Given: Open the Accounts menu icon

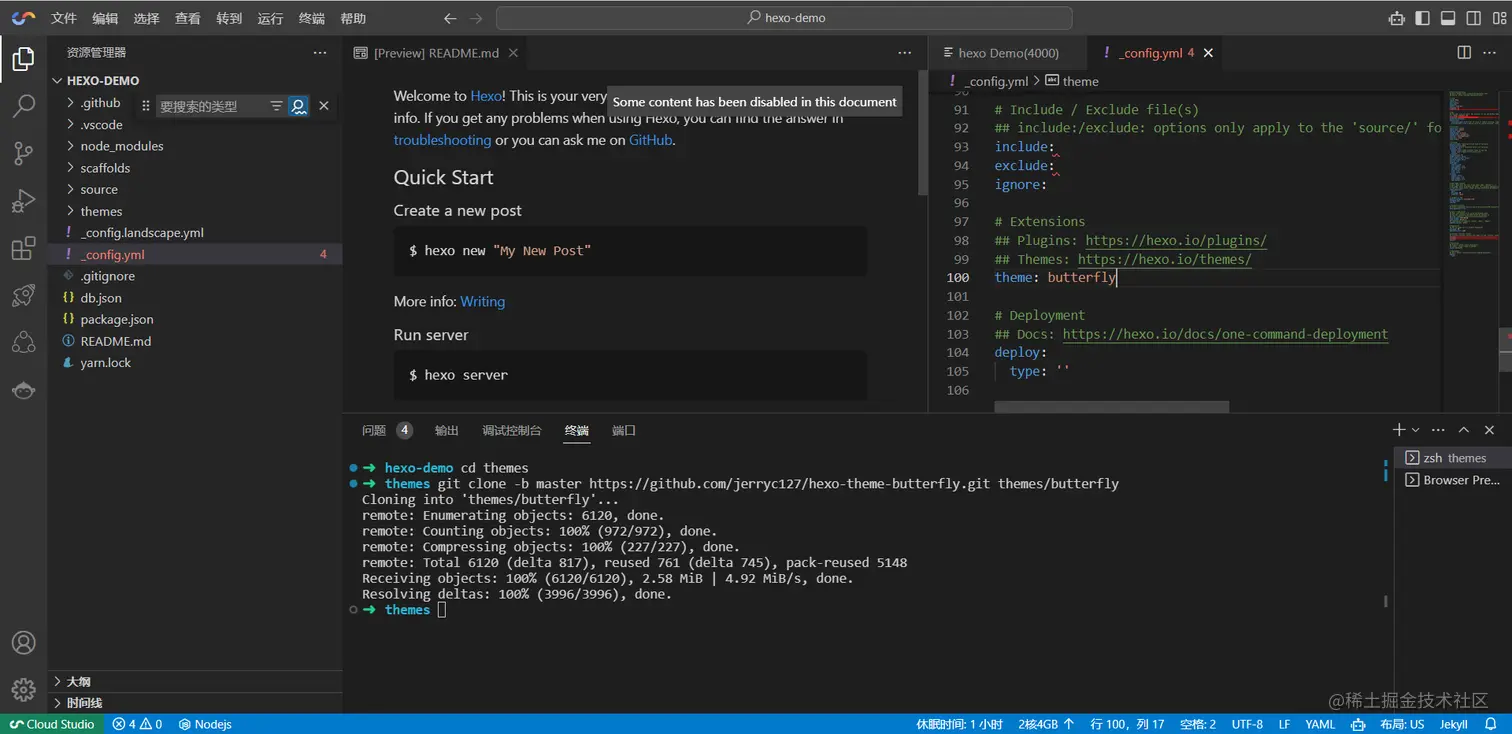Looking at the screenshot, I should click(23, 643).
